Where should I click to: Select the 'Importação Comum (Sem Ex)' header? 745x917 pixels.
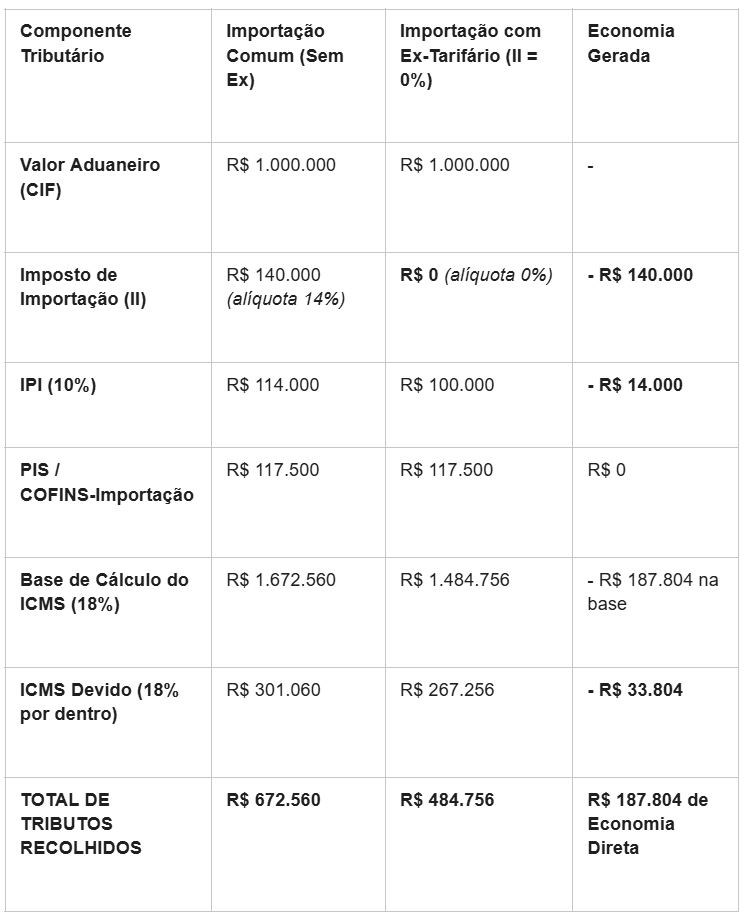coord(285,56)
